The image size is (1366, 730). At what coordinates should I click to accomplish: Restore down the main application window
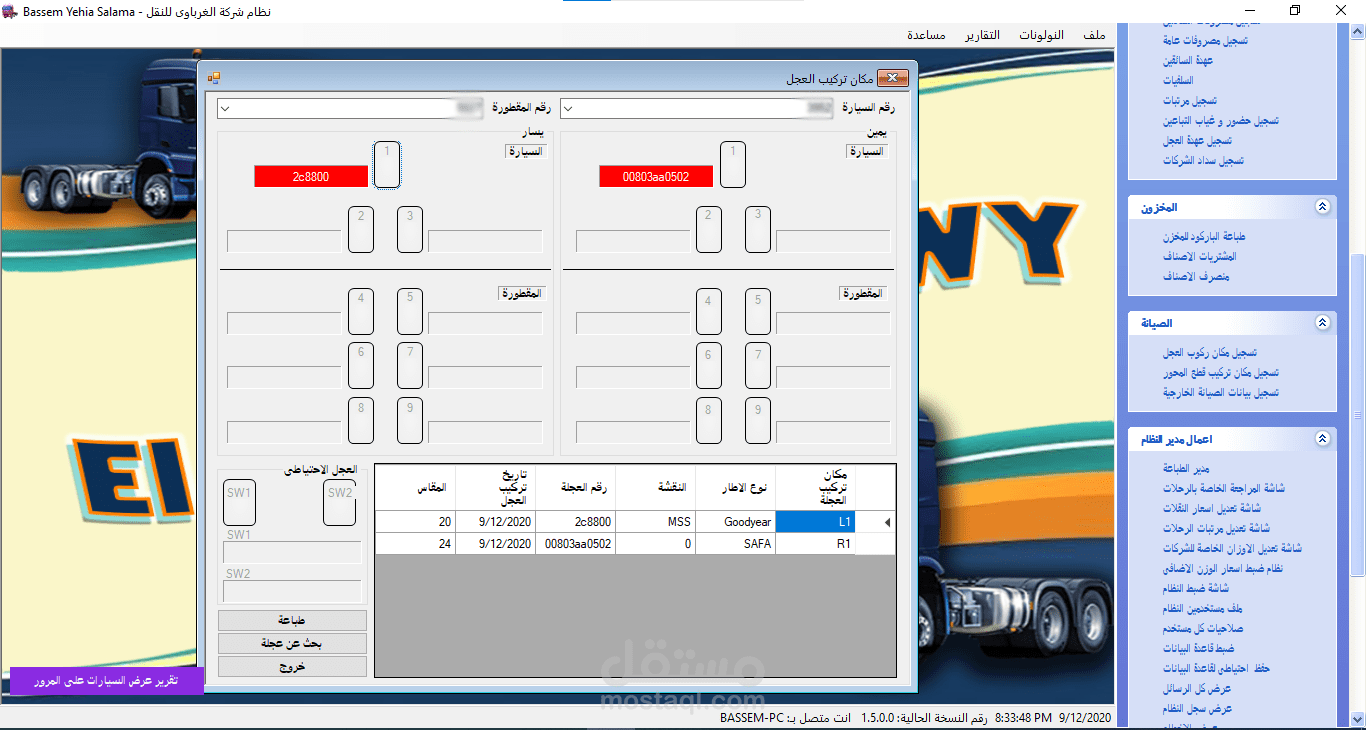coord(1295,10)
